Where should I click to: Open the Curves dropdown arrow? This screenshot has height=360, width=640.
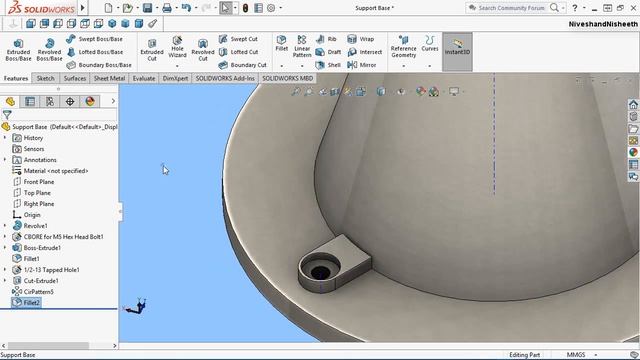430,66
